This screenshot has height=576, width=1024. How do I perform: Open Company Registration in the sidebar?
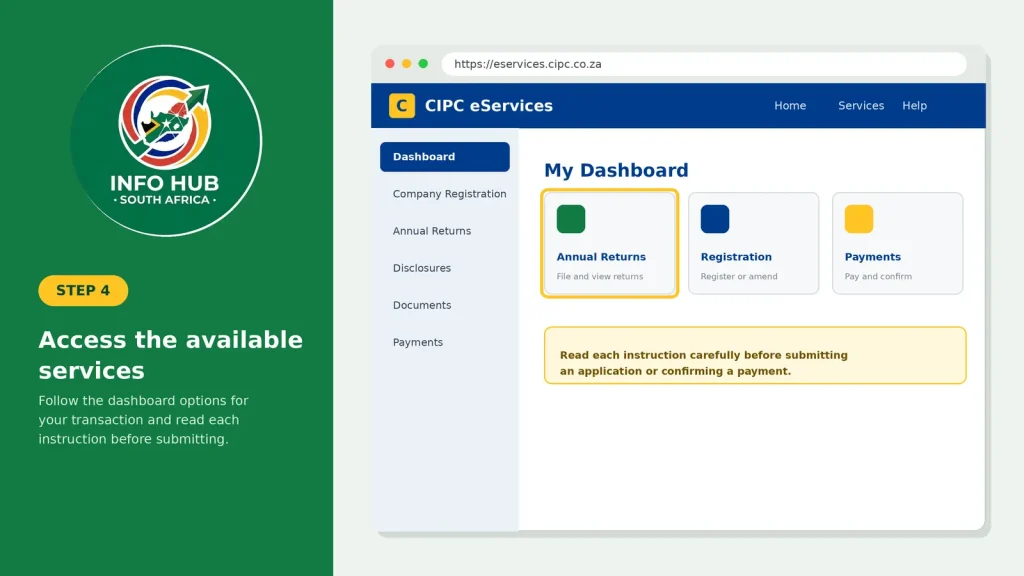[449, 194]
